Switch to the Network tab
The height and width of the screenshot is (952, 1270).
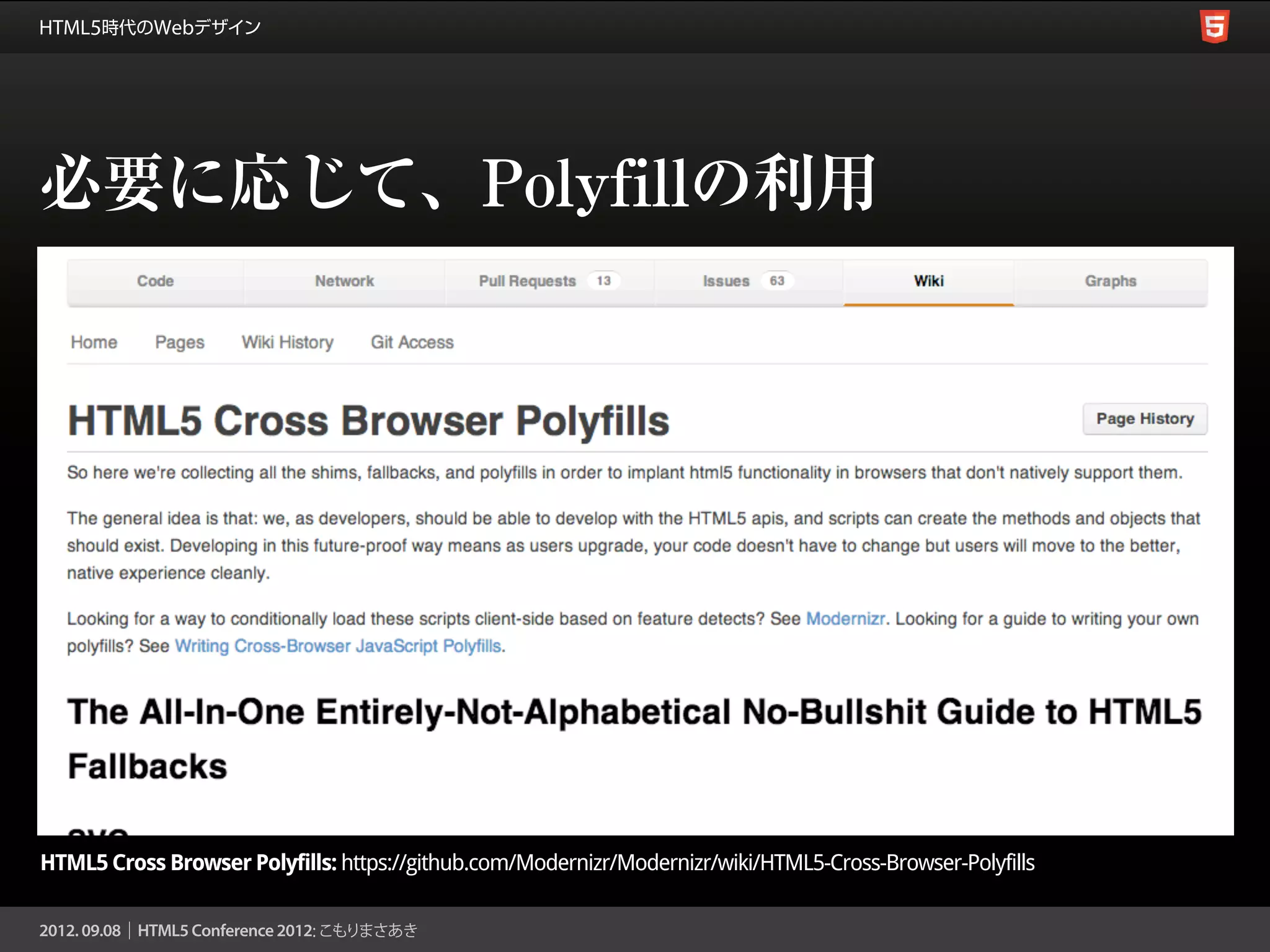click(x=344, y=281)
